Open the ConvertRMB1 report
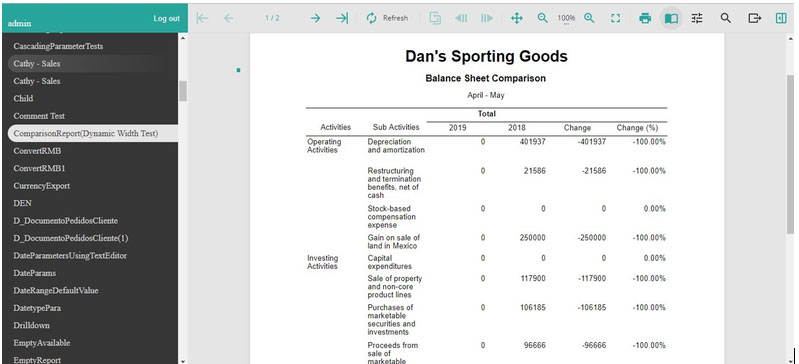Viewport: 799px width, 364px height. (39, 168)
